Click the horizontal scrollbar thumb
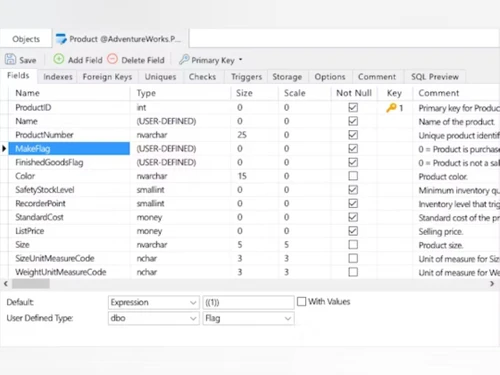500x375 pixels. pyautogui.click(x=31, y=284)
